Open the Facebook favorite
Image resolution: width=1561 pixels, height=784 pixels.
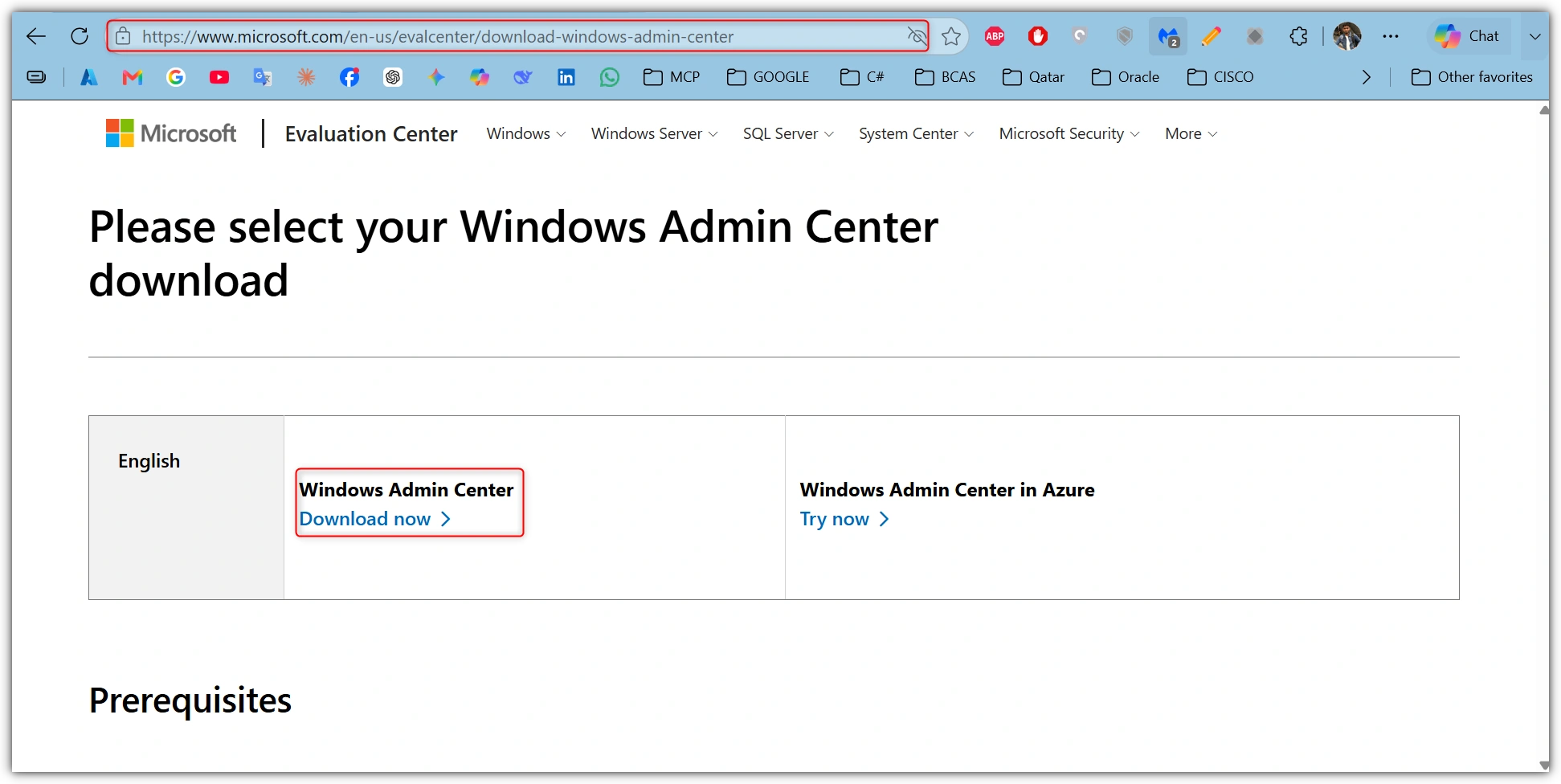point(349,77)
